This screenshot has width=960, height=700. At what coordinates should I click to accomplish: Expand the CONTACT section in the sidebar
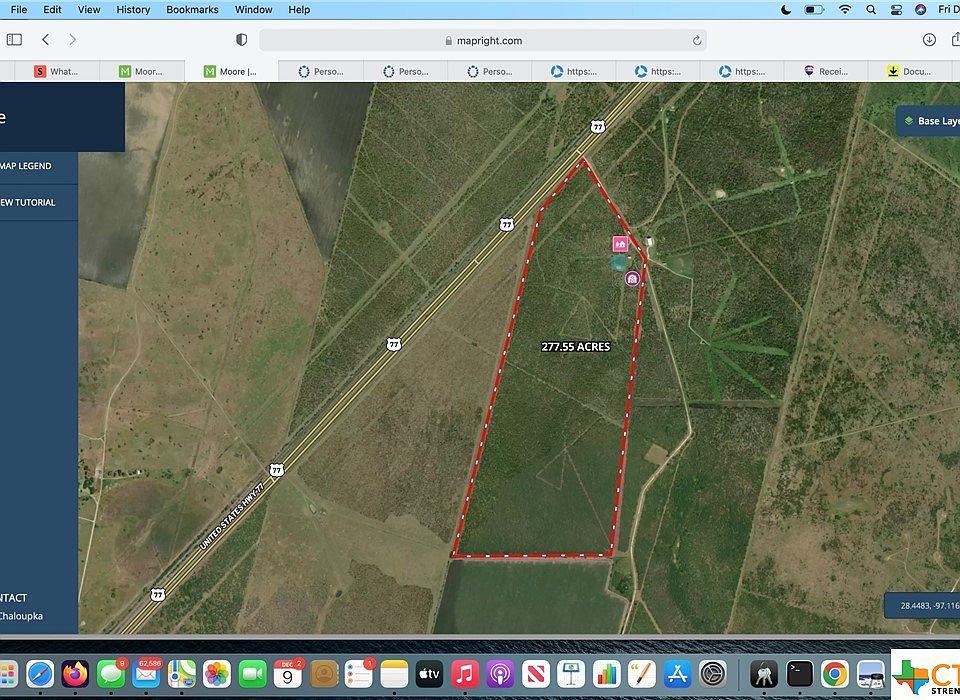(x=12, y=597)
